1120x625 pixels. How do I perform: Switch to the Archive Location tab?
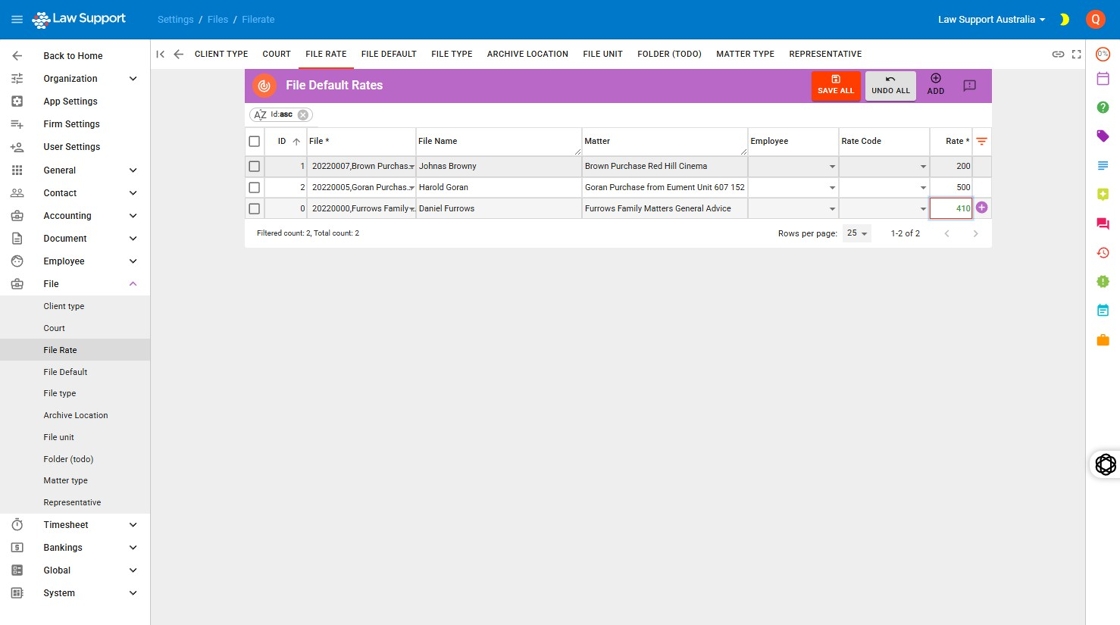pyautogui.click(x=527, y=54)
